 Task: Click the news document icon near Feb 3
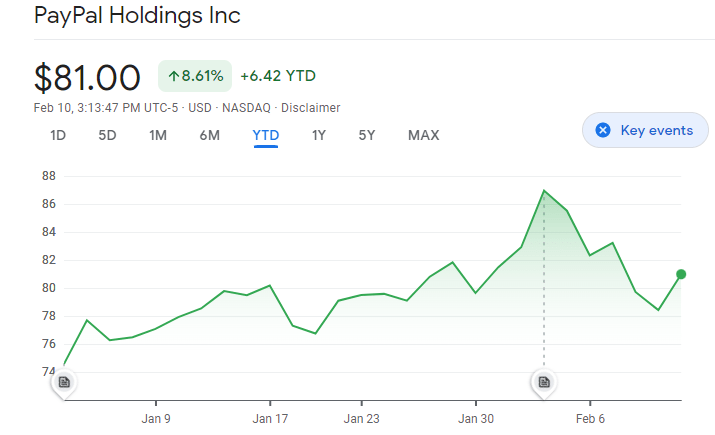point(544,382)
